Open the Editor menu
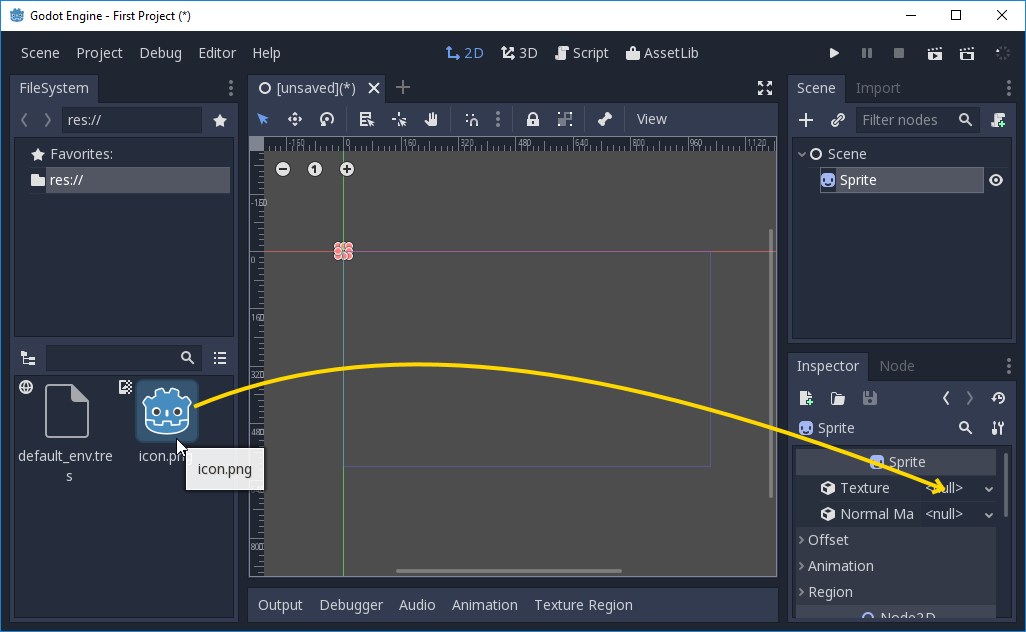Viewport: 1026px width, 632px height. pyautogui.click(x=217, y=53)
